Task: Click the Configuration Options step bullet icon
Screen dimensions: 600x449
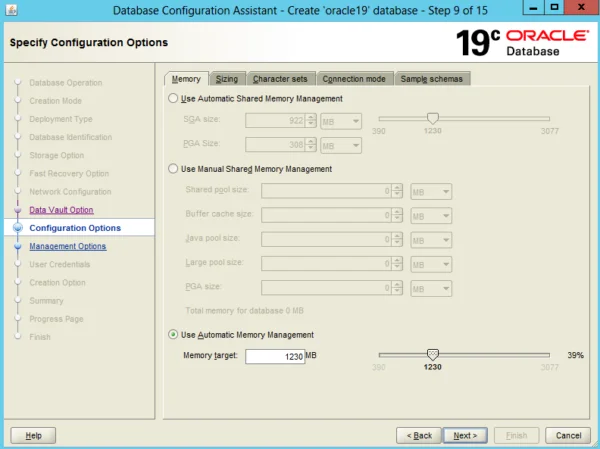Action: point(18,228)
